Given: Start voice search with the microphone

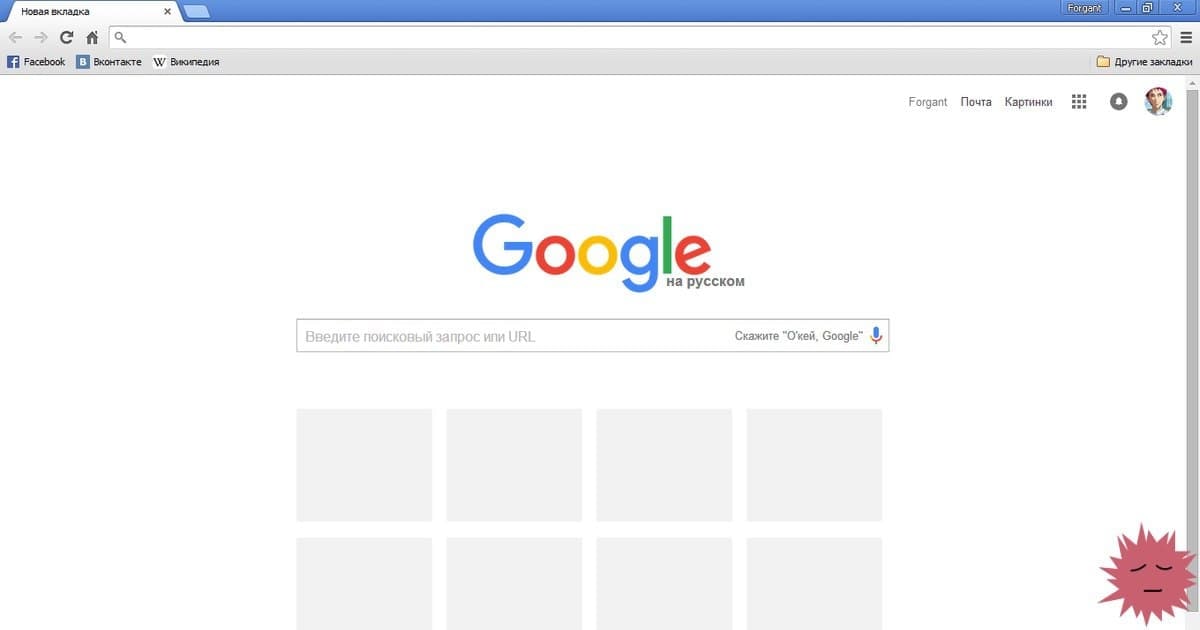Looking at the screenshot, I should click(876, 336).
